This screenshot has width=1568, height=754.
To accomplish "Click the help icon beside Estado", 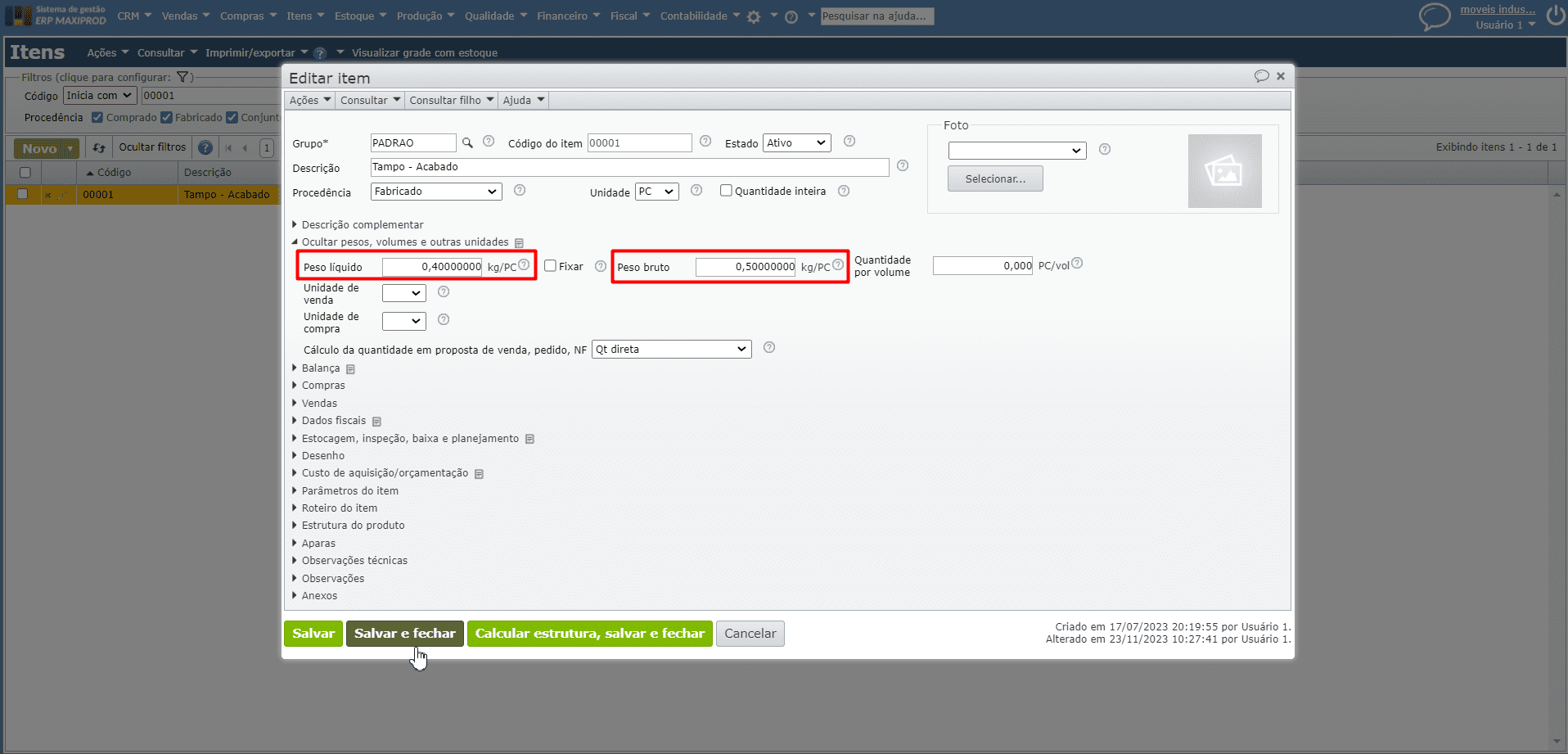I will pos(849,142).
